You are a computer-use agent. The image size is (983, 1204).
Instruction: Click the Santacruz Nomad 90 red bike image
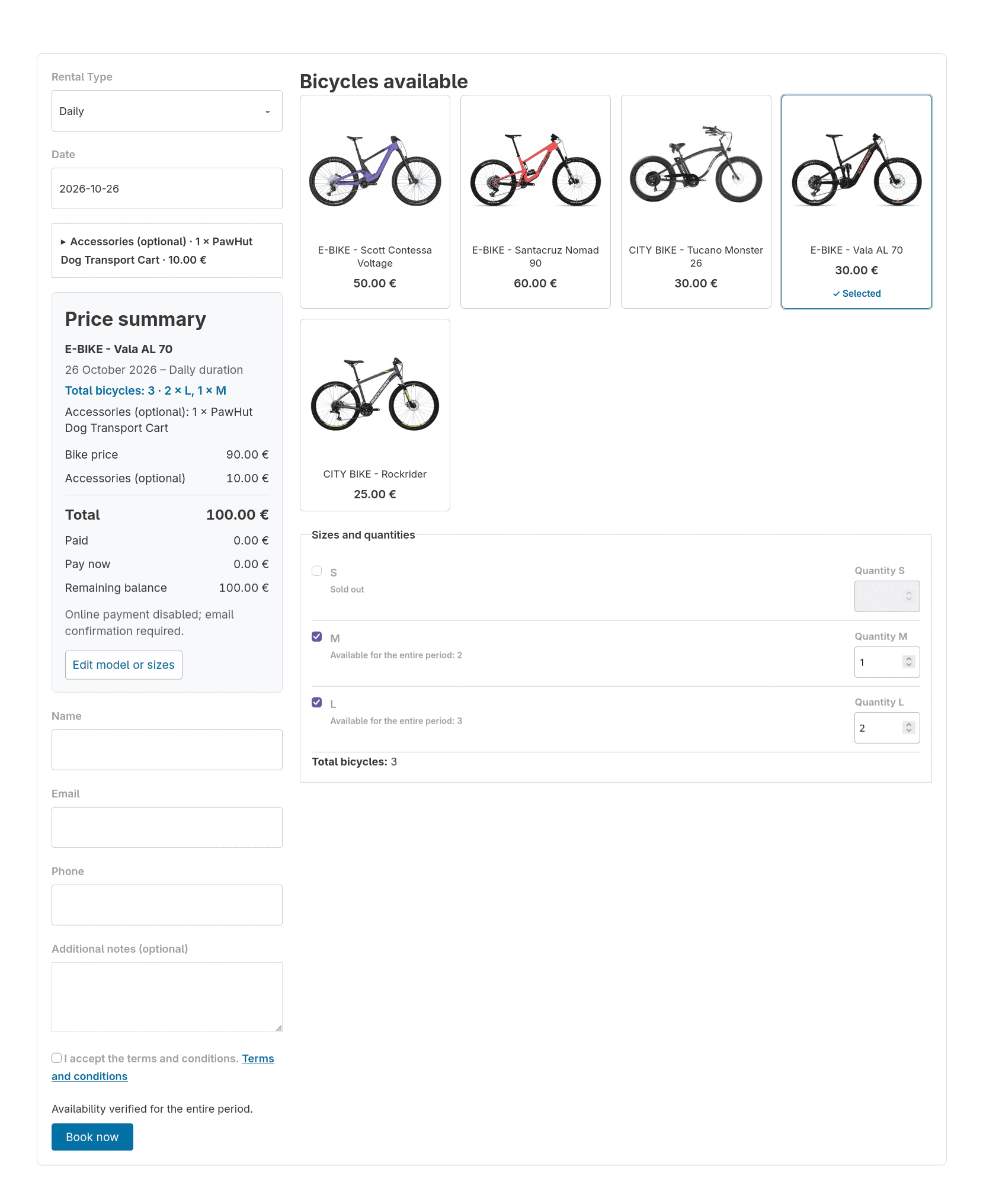coord(535,171)
